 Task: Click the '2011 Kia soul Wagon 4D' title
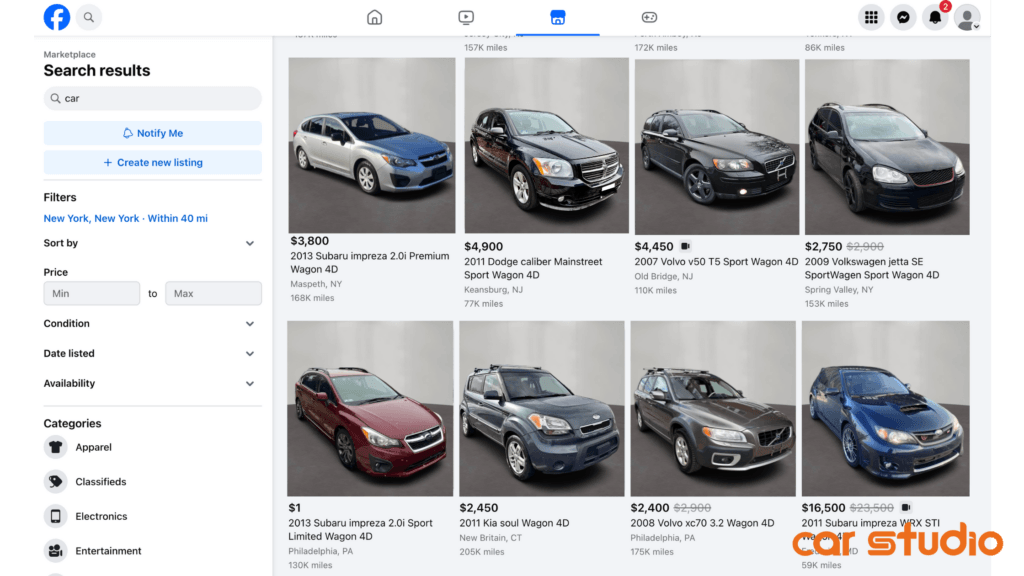pos(515,523)
